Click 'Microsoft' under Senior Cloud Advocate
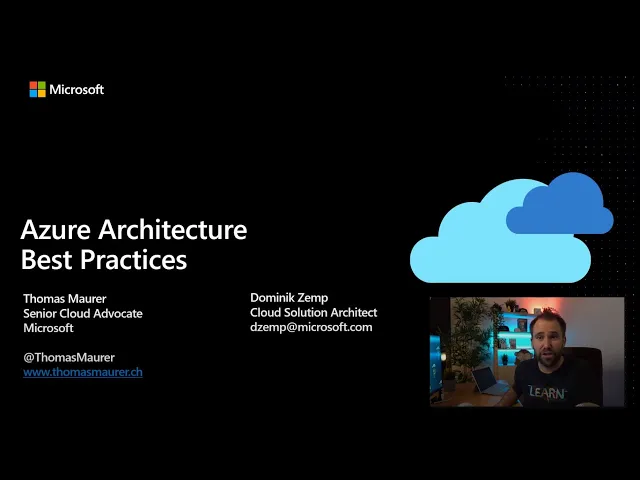 (x=48, y=328)
